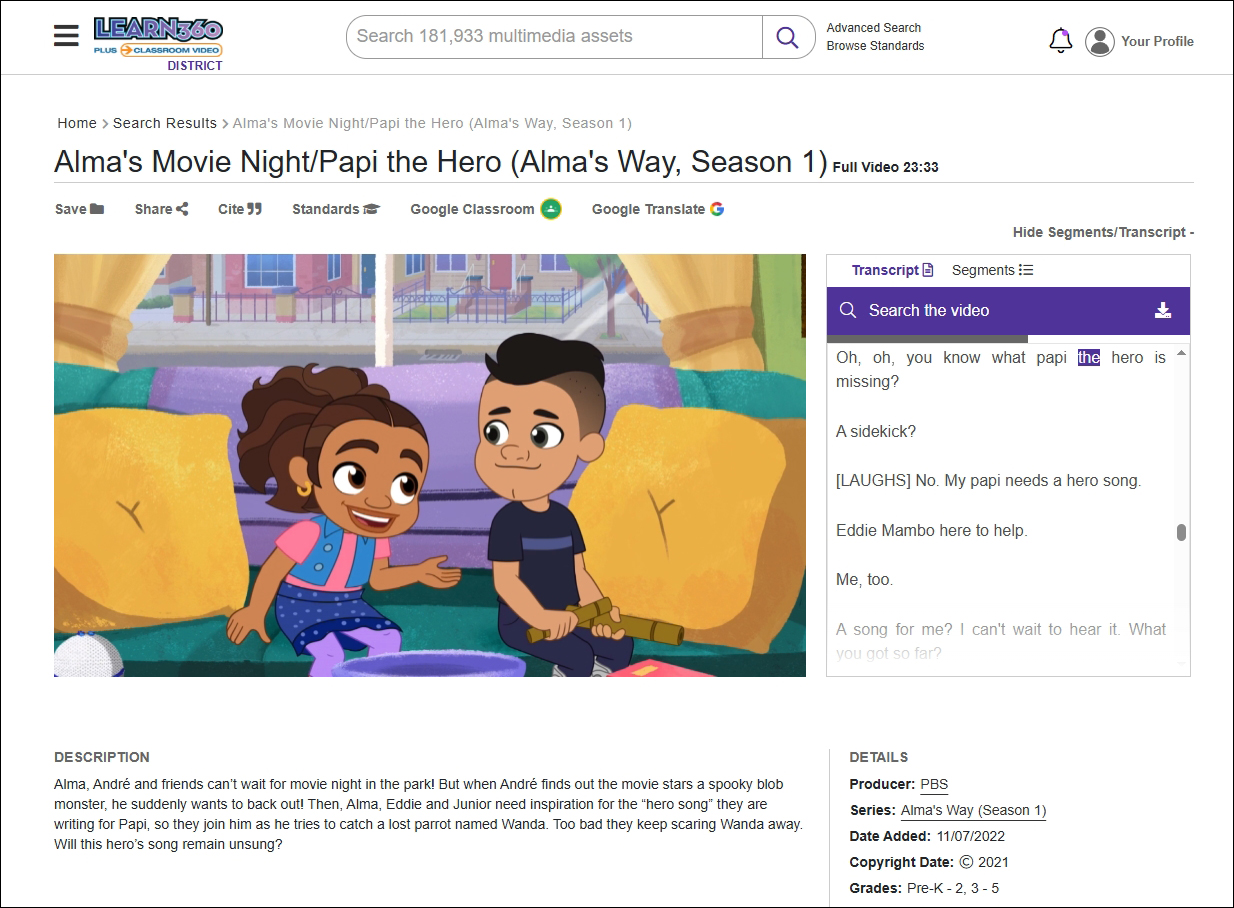
Task: Click the Share button text
Action: click(x=154, y=209)
